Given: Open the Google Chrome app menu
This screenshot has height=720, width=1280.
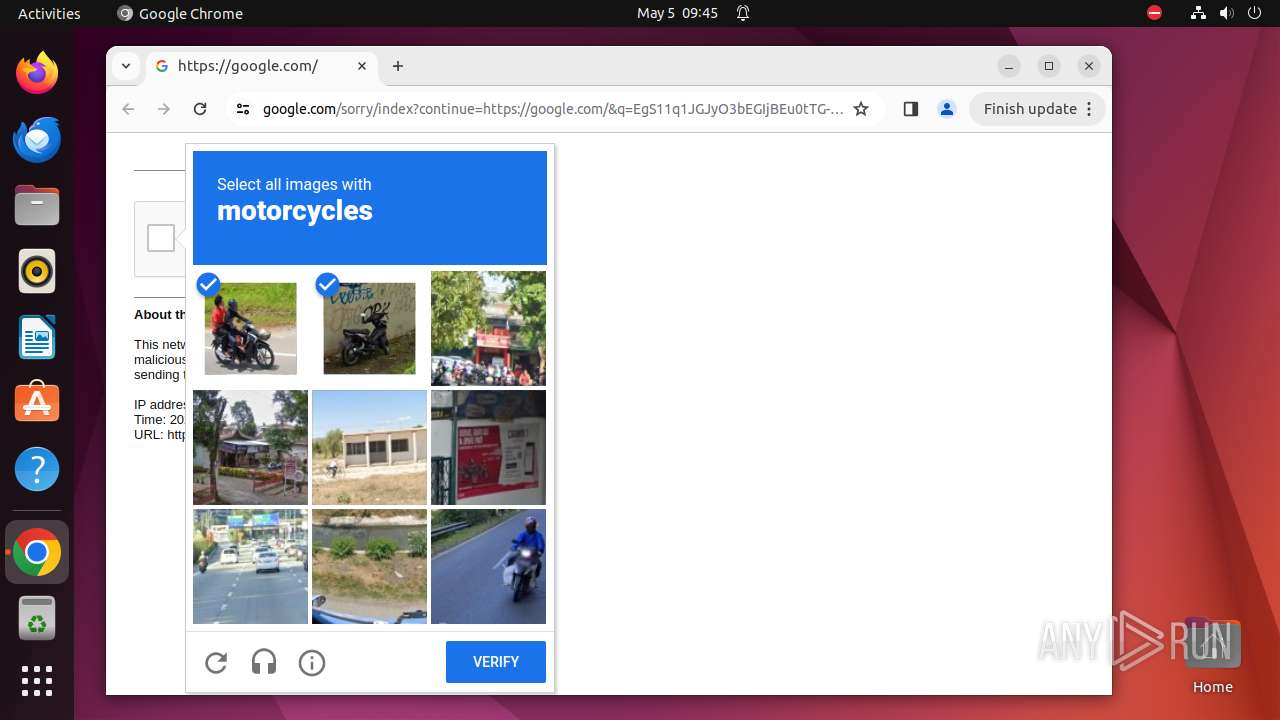Looking at the screenshot, I should point(180,13).
